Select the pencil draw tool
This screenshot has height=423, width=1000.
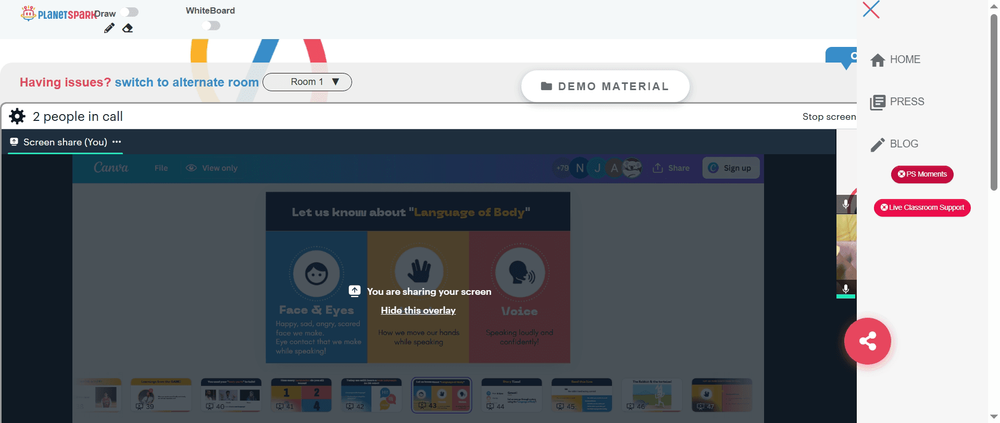pyautogui.click(x=109, y=28)
